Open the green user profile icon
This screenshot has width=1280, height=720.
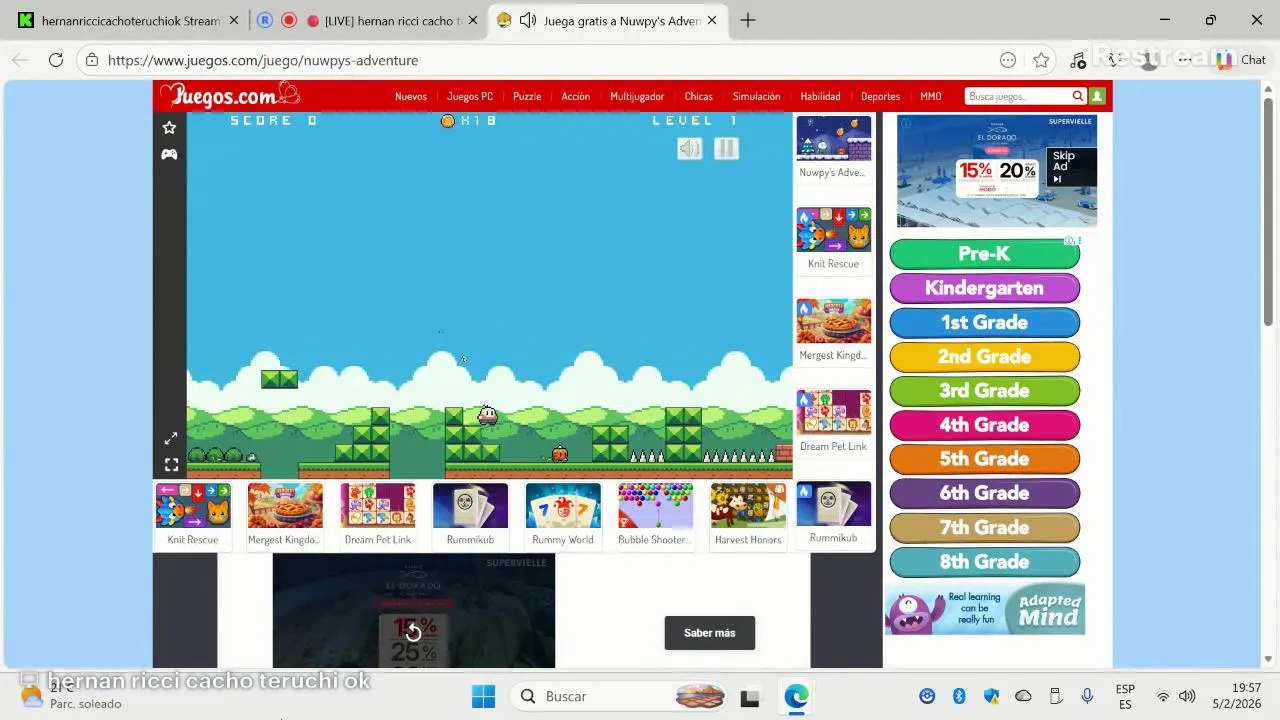[x=1097, y=96]
